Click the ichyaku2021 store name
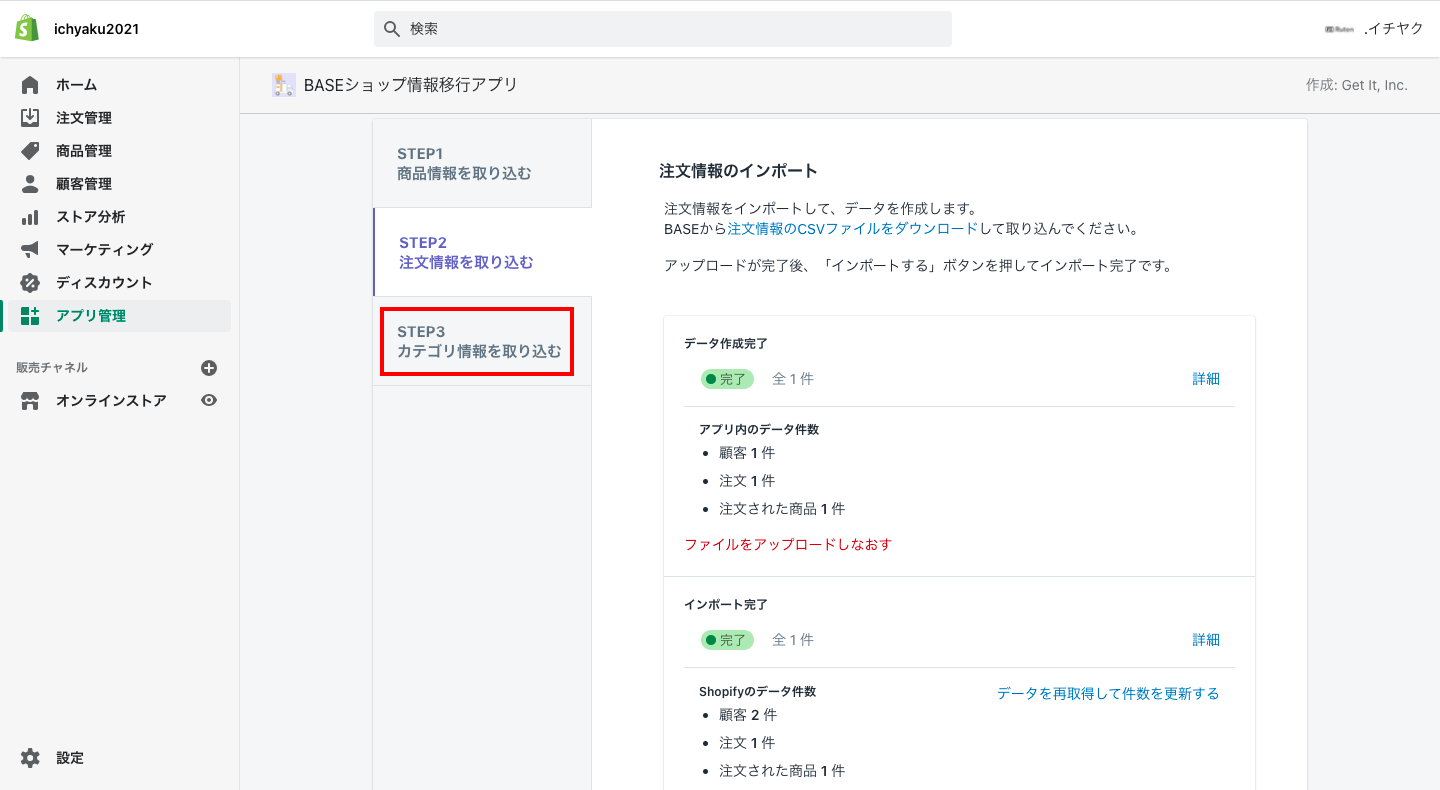The height and width of the screenshot is (790, 1440). 96,29
